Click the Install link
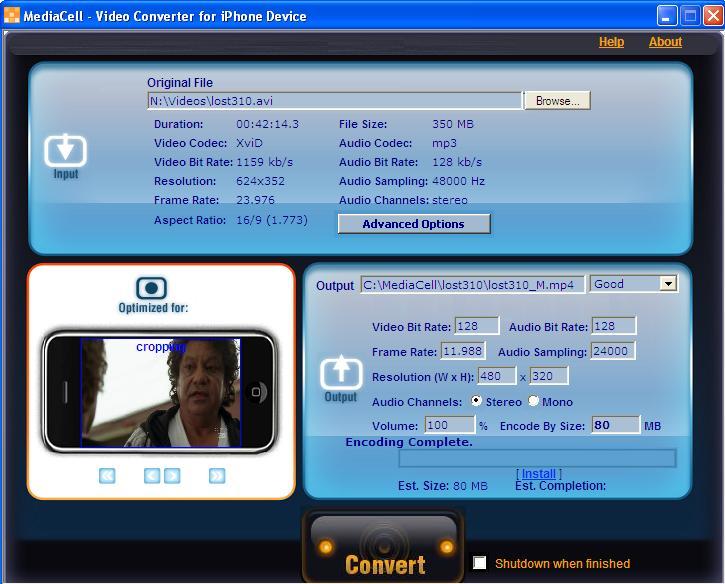725x584 pixels. tap(539, 473)
